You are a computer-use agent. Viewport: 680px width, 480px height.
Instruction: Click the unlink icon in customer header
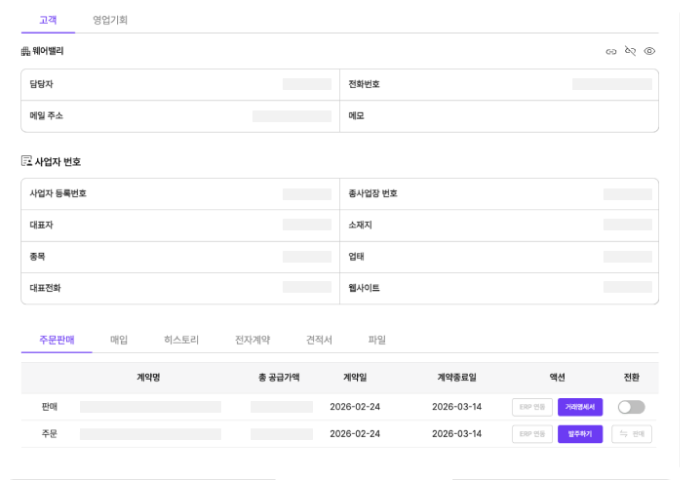tap(630, 51)
